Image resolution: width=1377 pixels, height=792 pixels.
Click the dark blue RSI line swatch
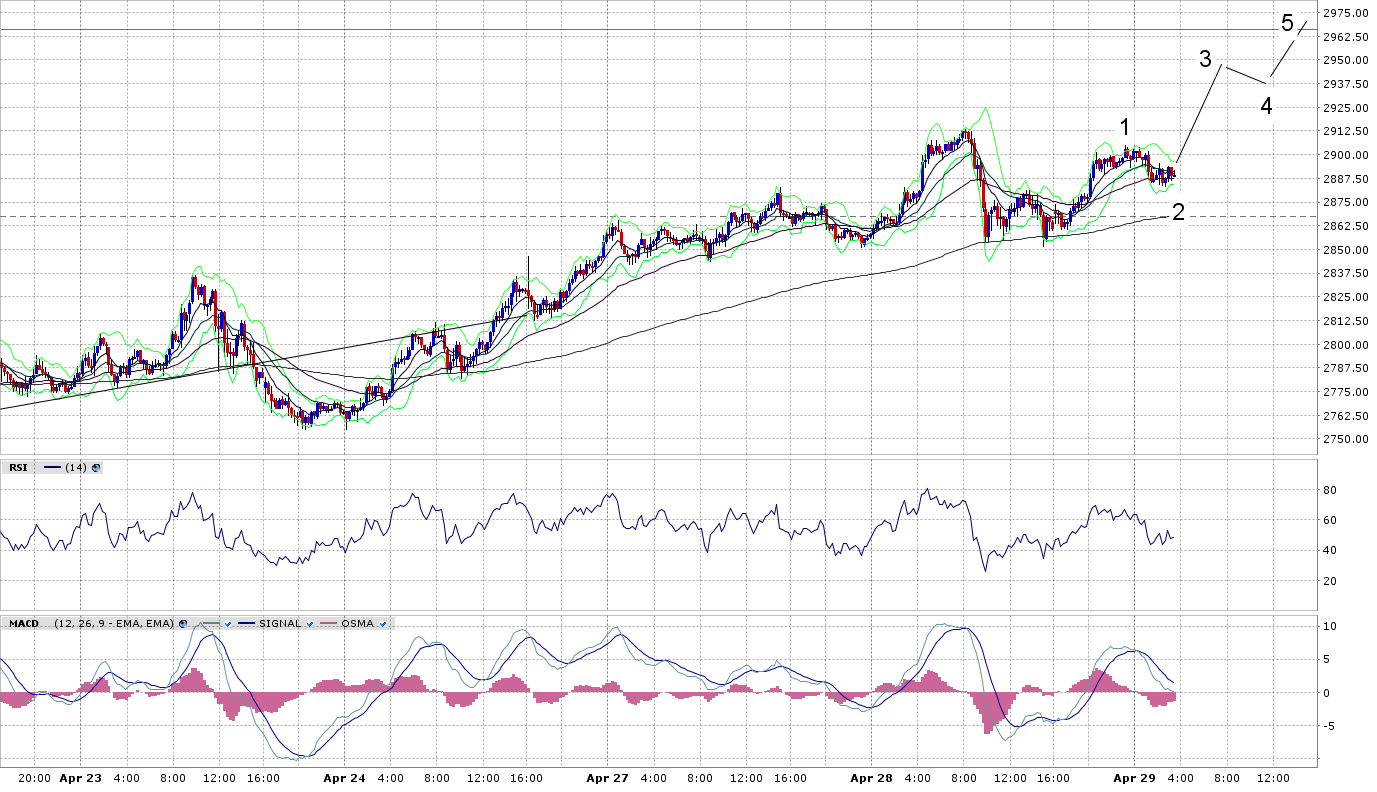53,467
